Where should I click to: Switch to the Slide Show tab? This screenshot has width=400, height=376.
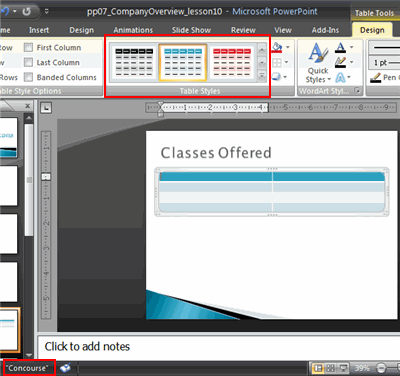tap(191, 30)
